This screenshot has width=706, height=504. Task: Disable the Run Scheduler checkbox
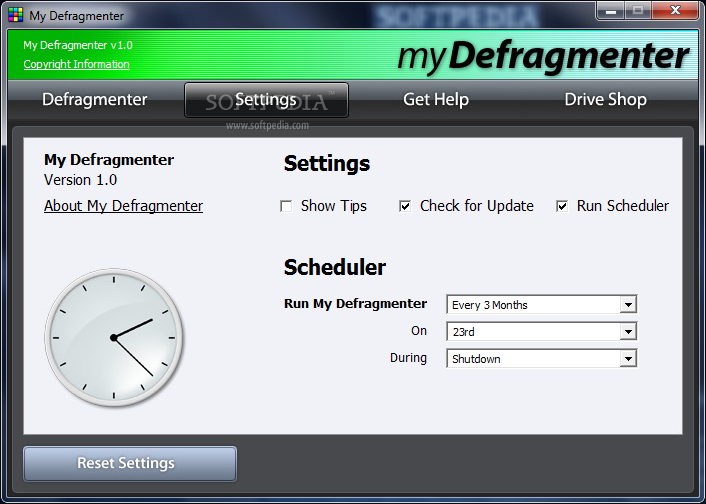point(562,206)
